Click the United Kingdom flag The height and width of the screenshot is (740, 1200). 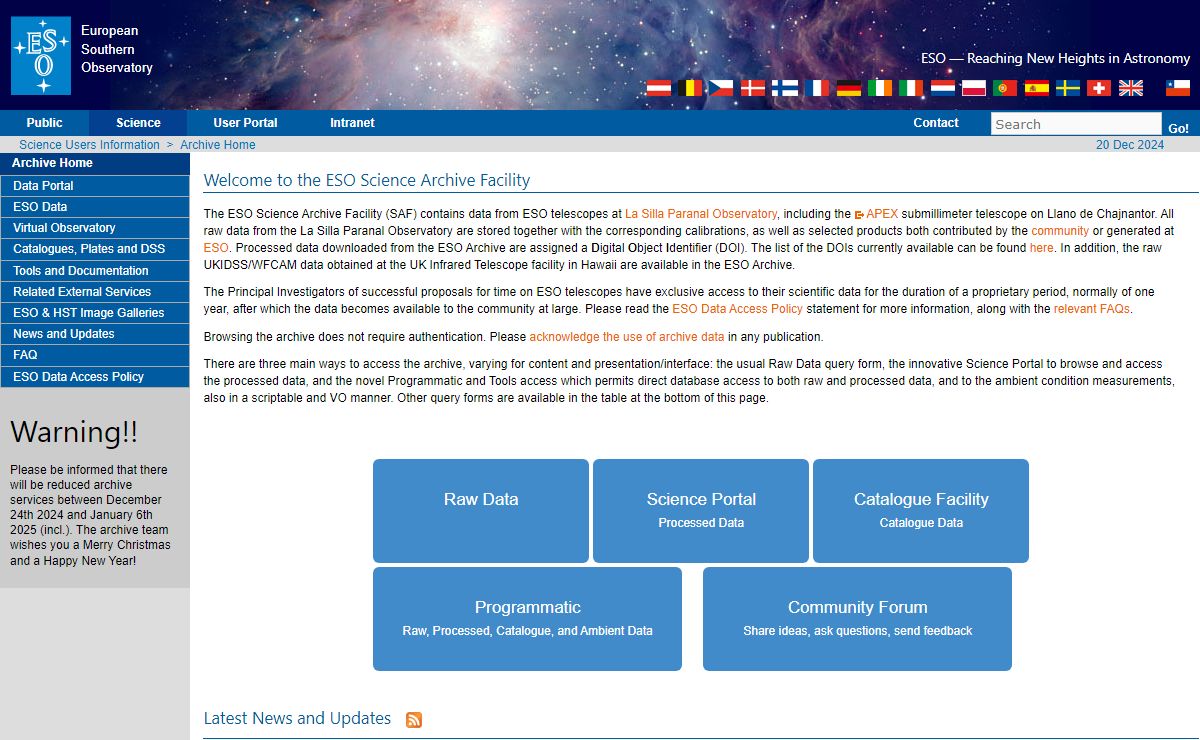tap(1131, 88)
